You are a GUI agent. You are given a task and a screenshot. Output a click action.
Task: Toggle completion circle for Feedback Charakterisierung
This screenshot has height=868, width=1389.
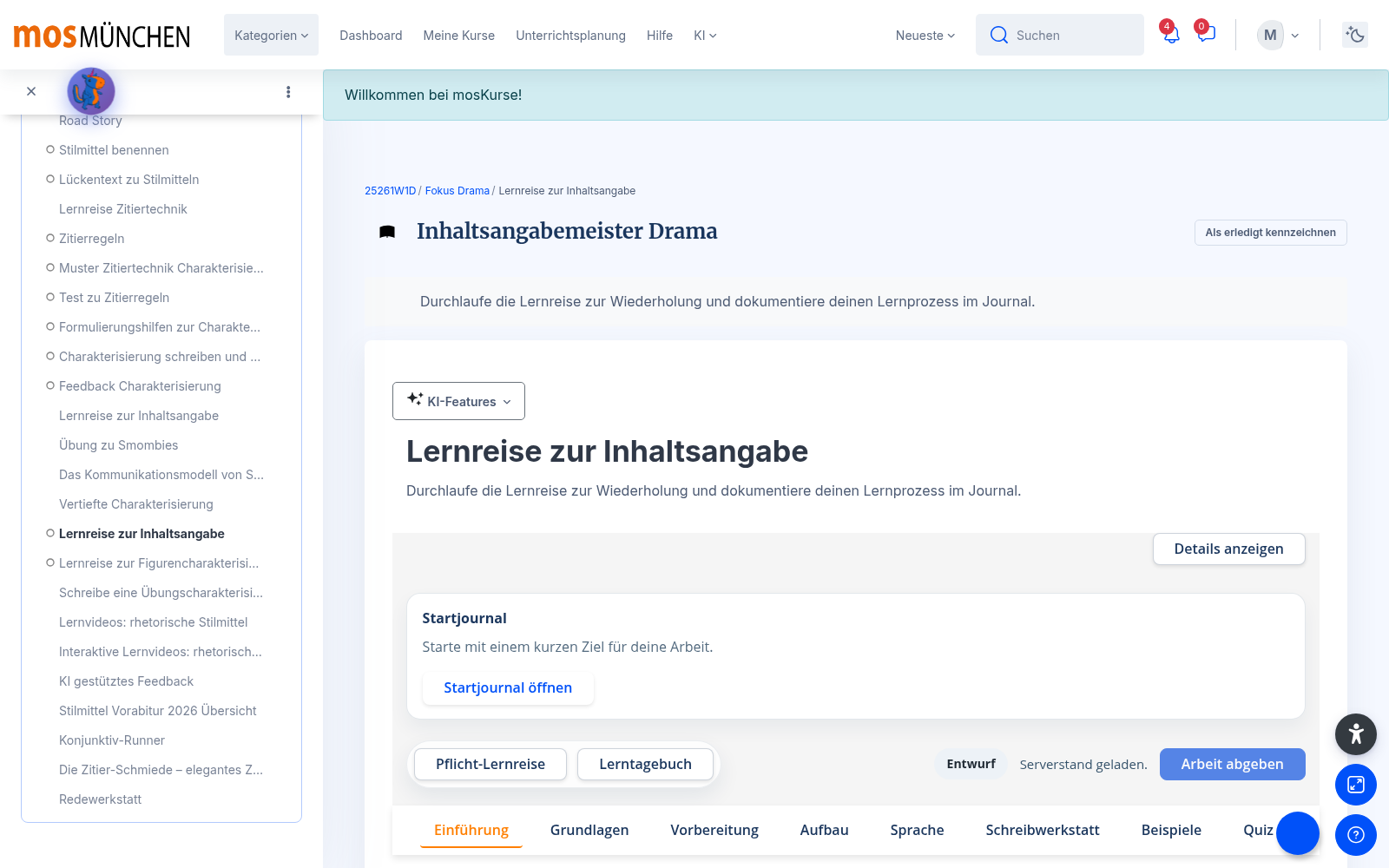(50, 385)
